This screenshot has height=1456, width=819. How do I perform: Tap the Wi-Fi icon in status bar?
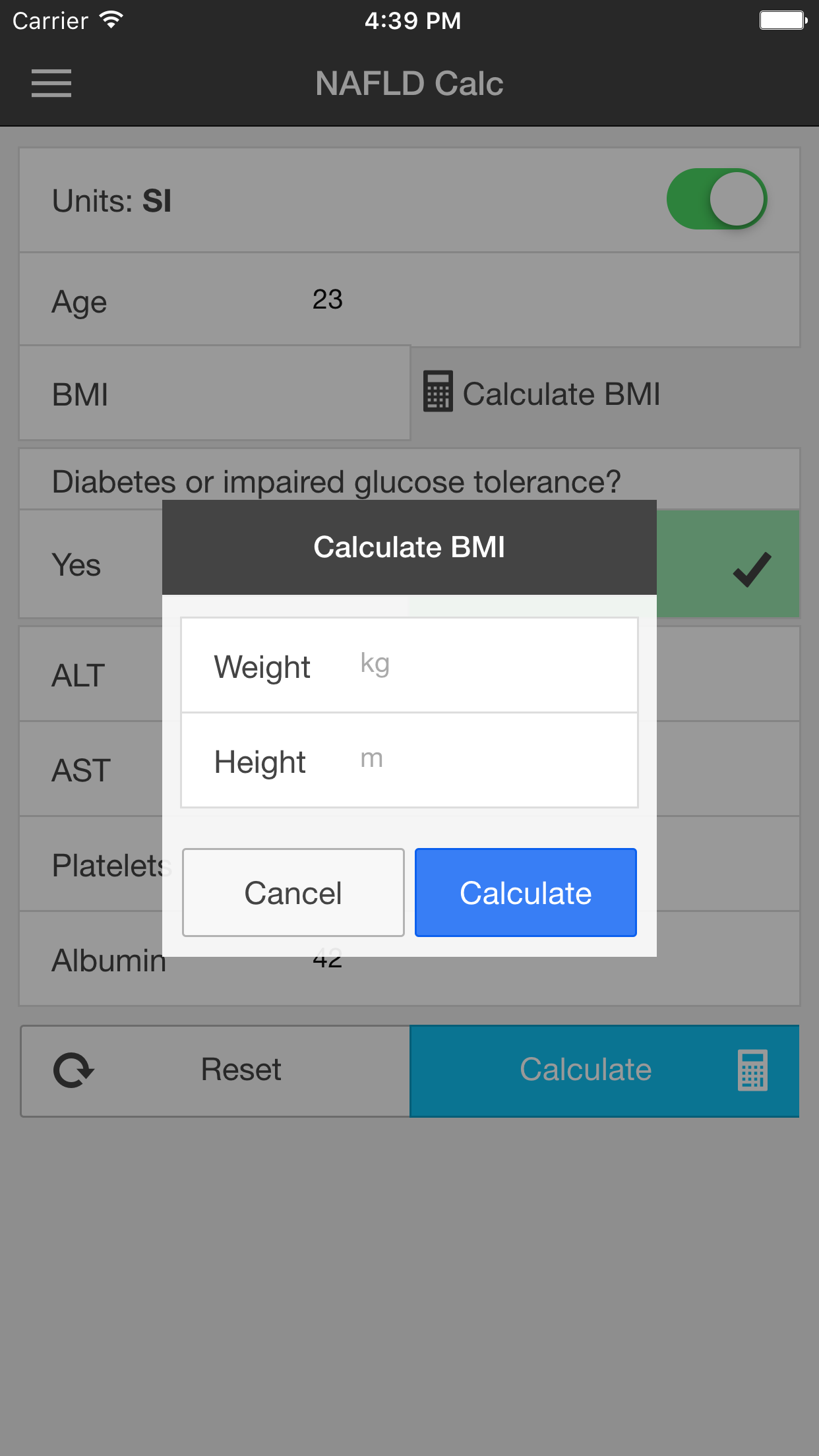(111, 20)
